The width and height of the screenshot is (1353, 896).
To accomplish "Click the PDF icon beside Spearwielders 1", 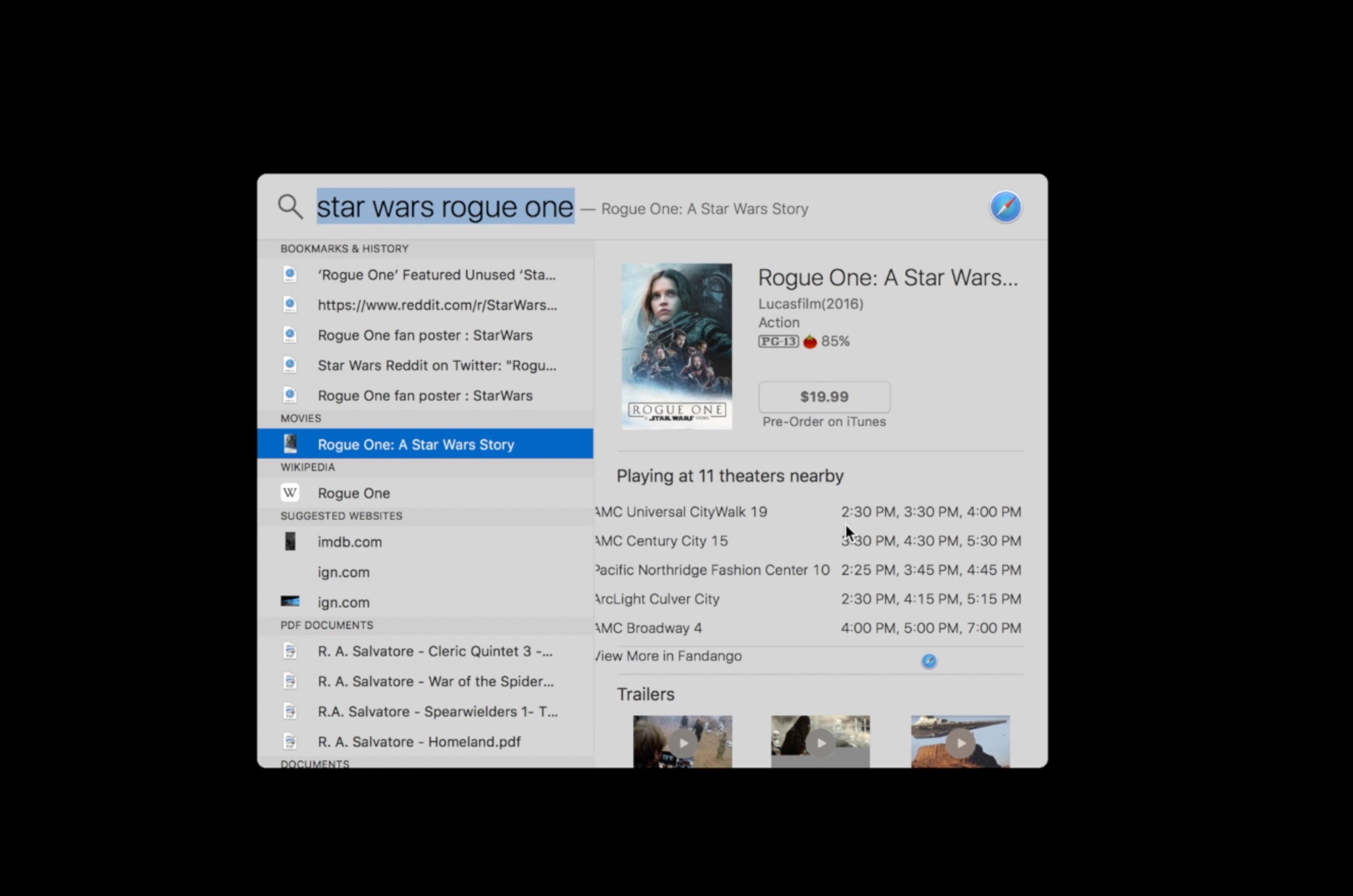I will tap(290, 711).
